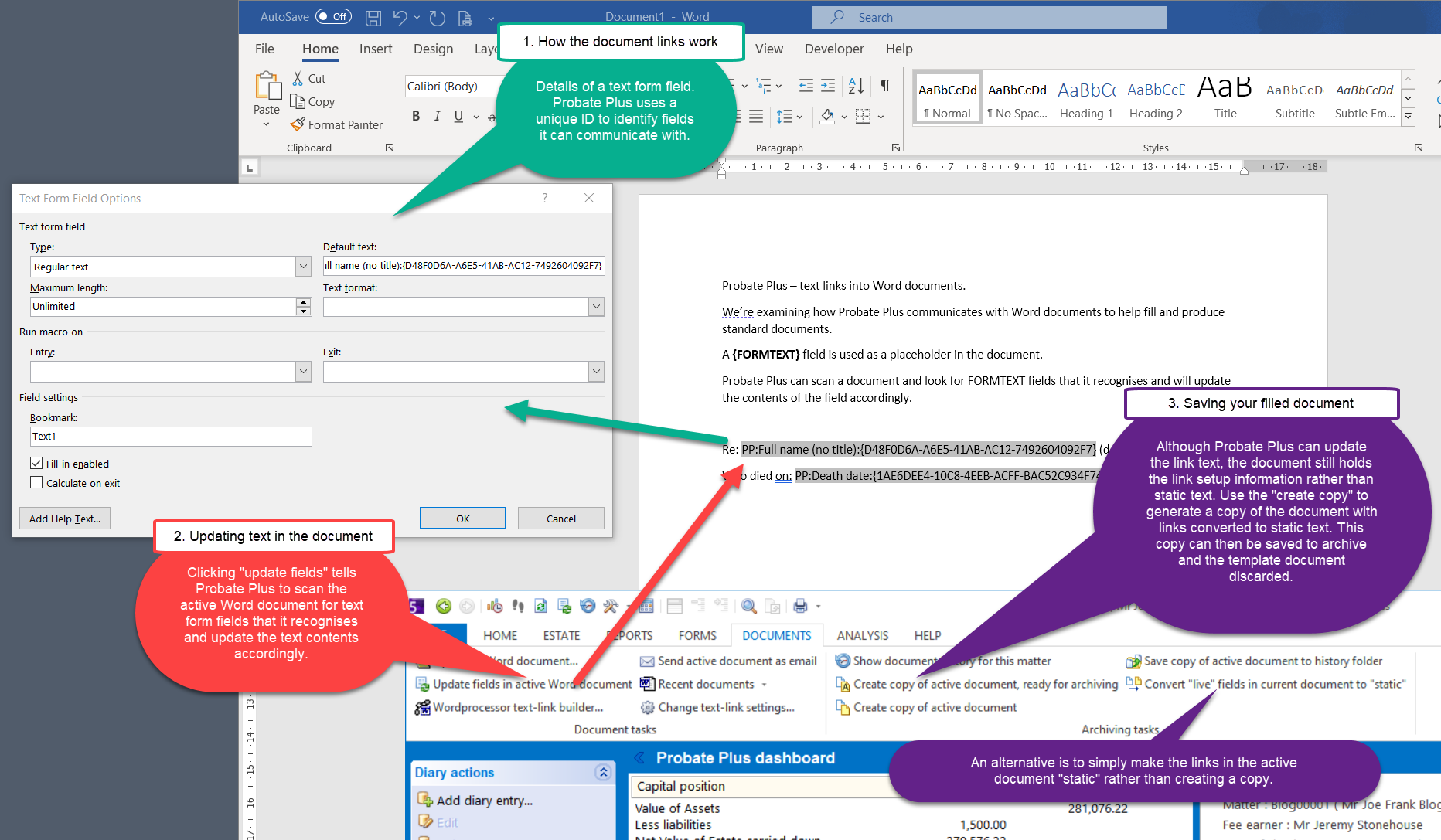Screen dimensions: 1441x840
Task: Click the Undo arrow icon
Action: pos(400,17)
